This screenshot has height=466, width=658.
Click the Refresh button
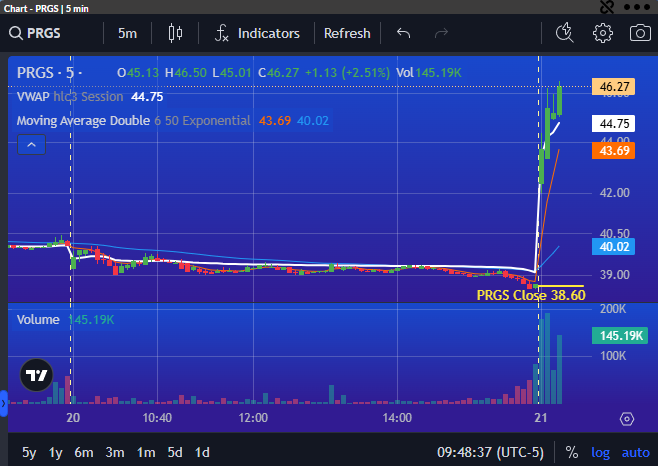347,33
